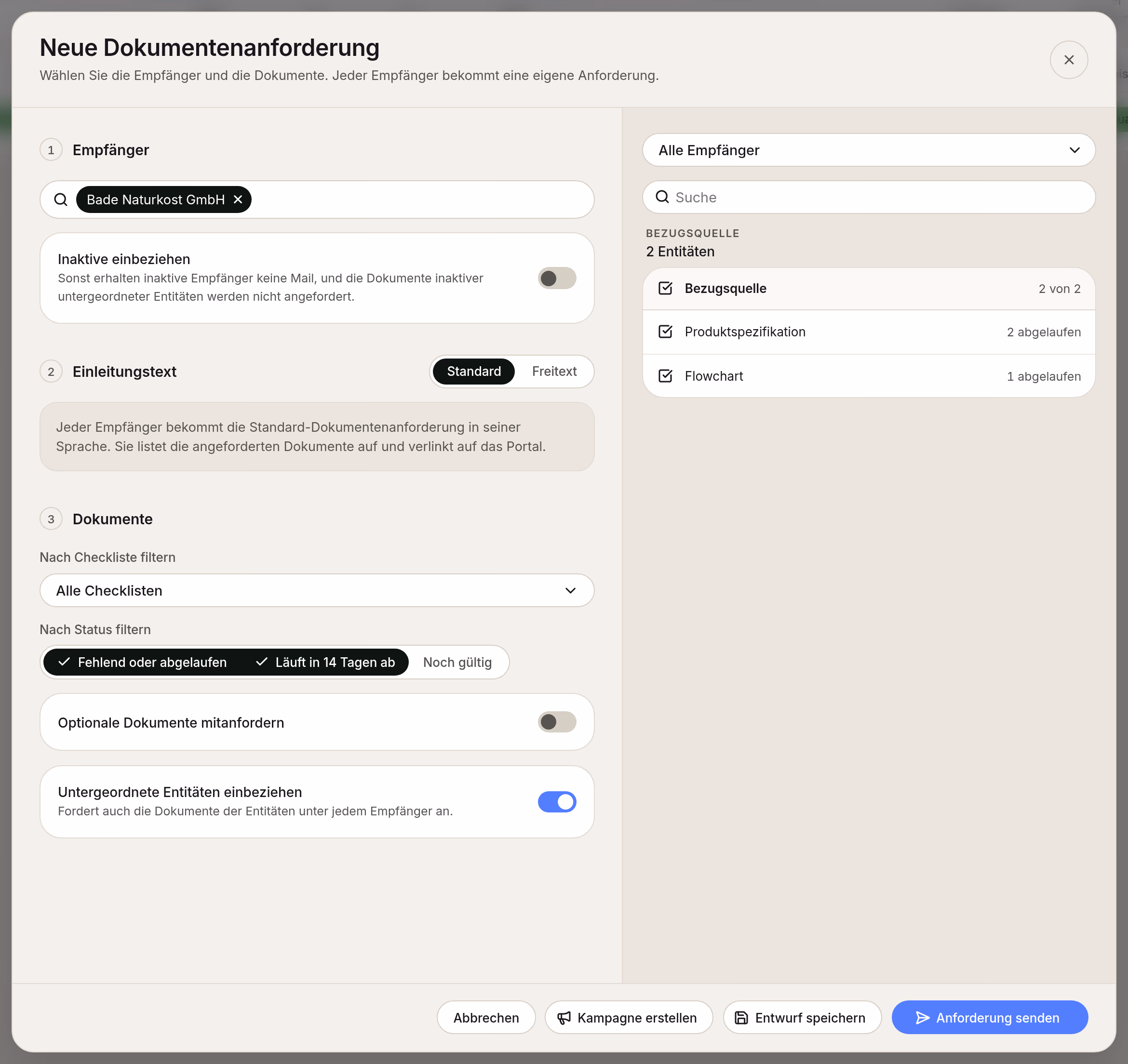Click the magnifier icon in the Suche field
The image size is (1128, 1064).
(662, 197)
